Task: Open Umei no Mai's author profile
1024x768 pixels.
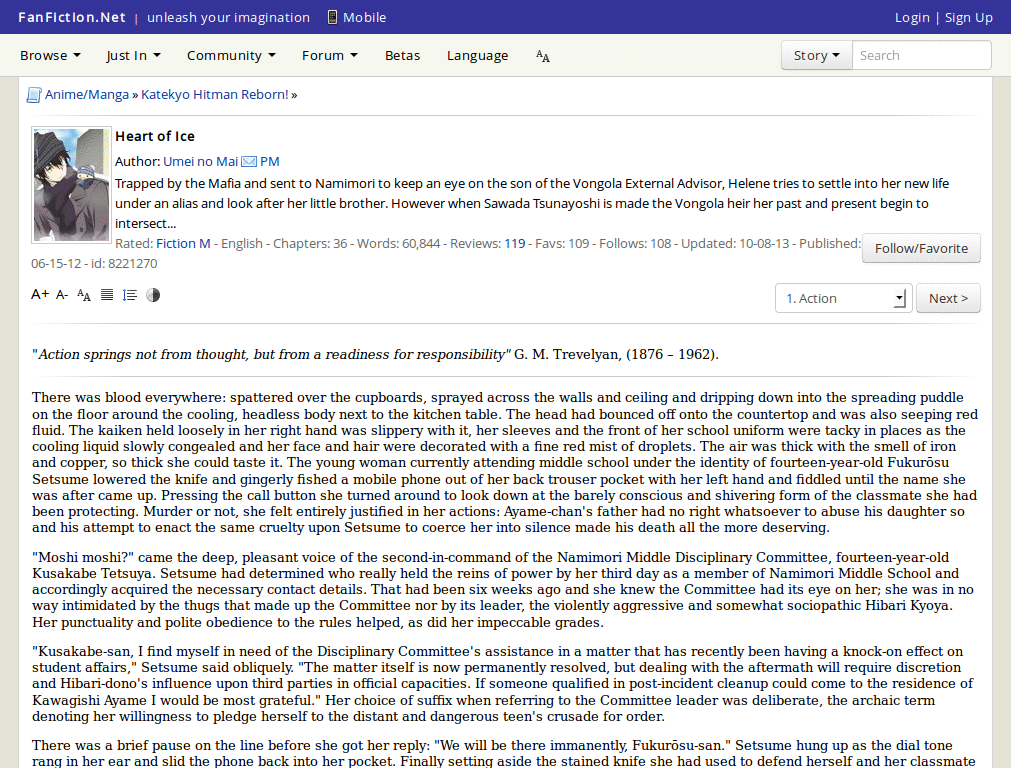Action: (x=199, y=161)
